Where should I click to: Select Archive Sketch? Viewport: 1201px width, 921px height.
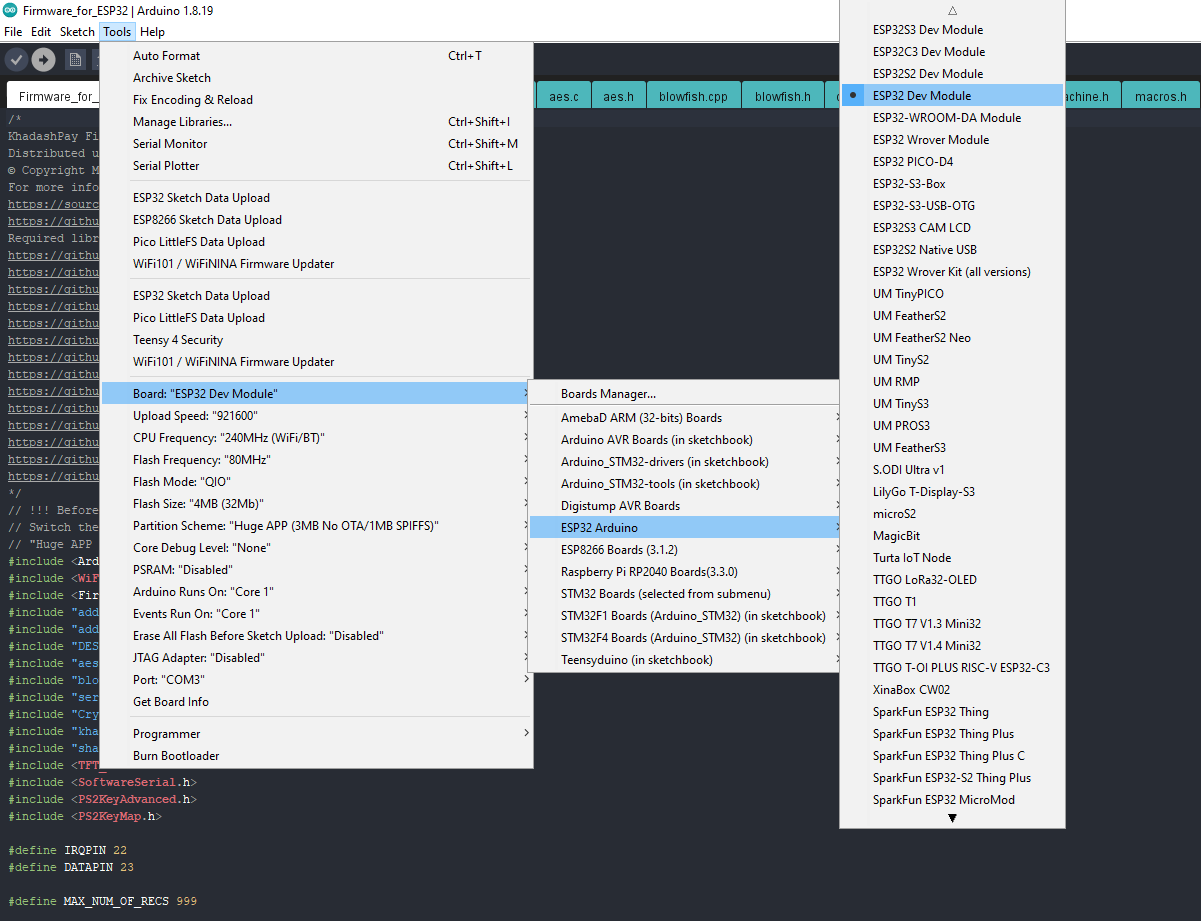(317, 78)
